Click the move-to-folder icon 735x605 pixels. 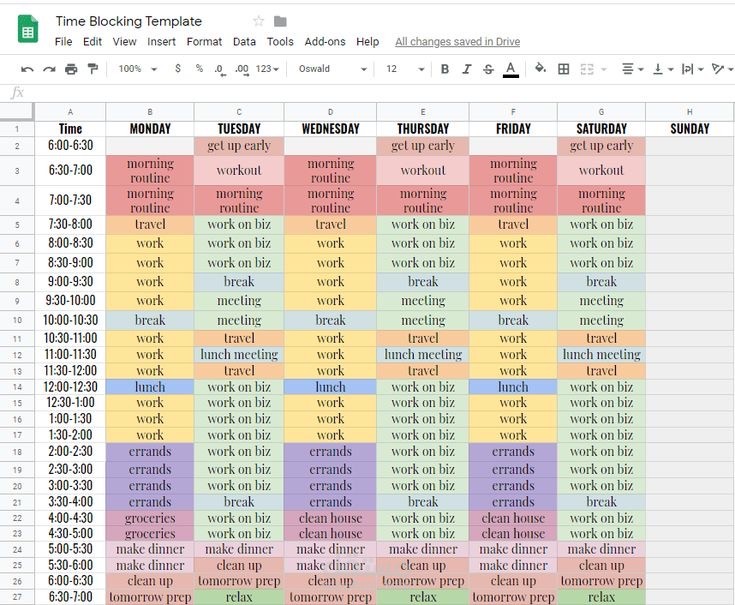[x=280, y=21]
